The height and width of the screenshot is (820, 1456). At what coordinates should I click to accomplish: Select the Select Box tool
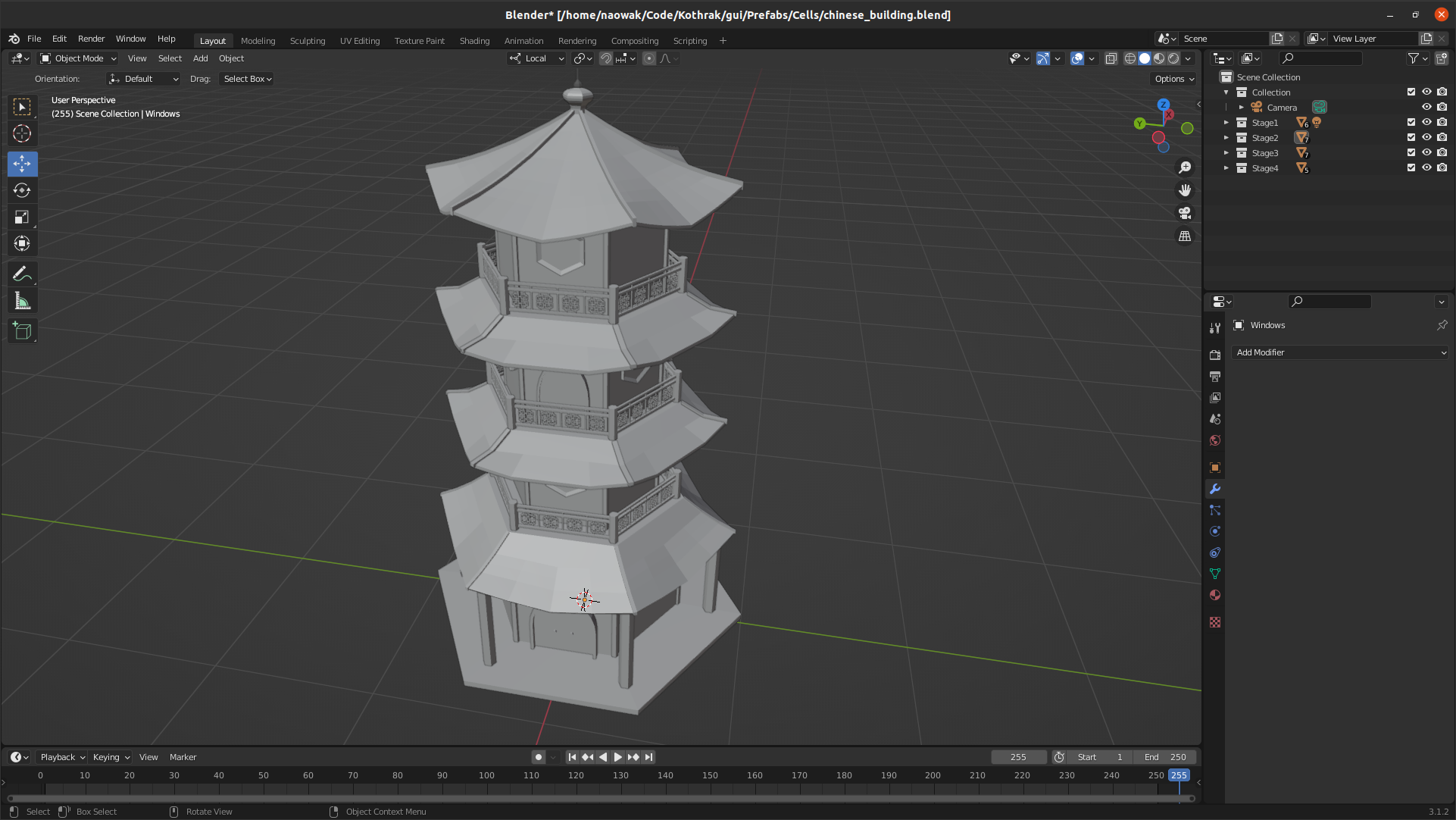click(22, 107)
